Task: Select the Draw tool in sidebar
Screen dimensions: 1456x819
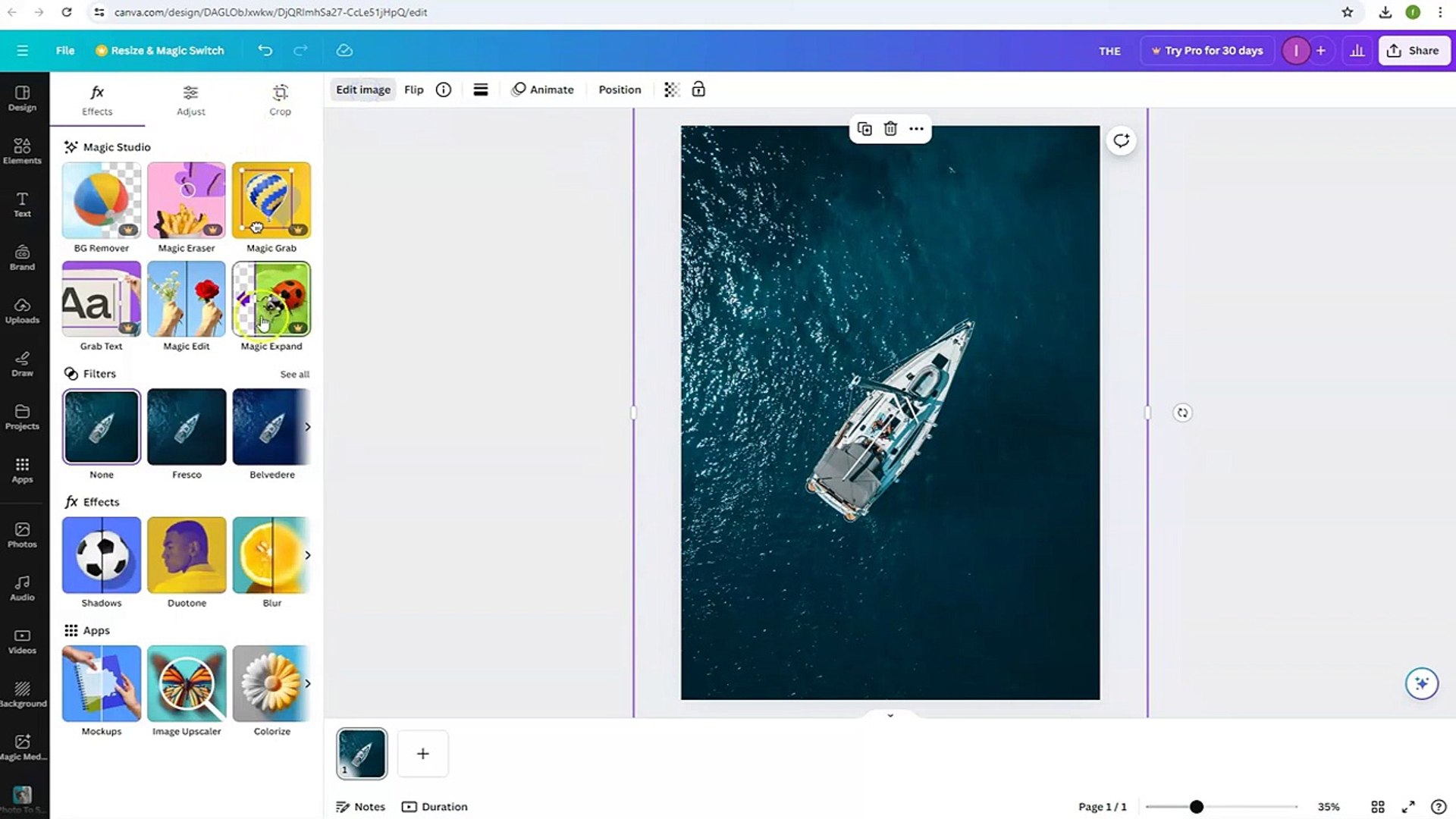Action: point(22,364)
